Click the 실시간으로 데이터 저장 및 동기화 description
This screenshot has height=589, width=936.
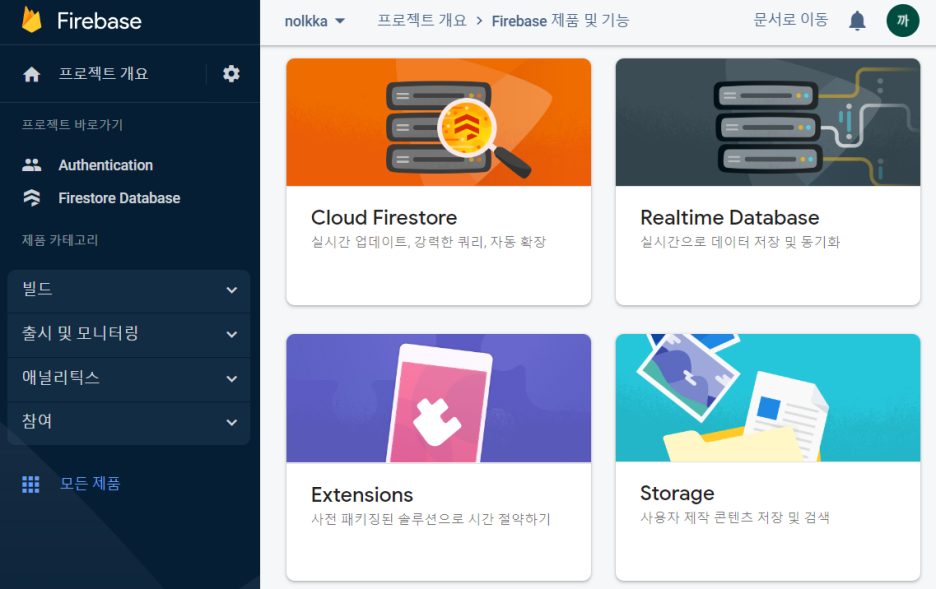click(740, 242)
